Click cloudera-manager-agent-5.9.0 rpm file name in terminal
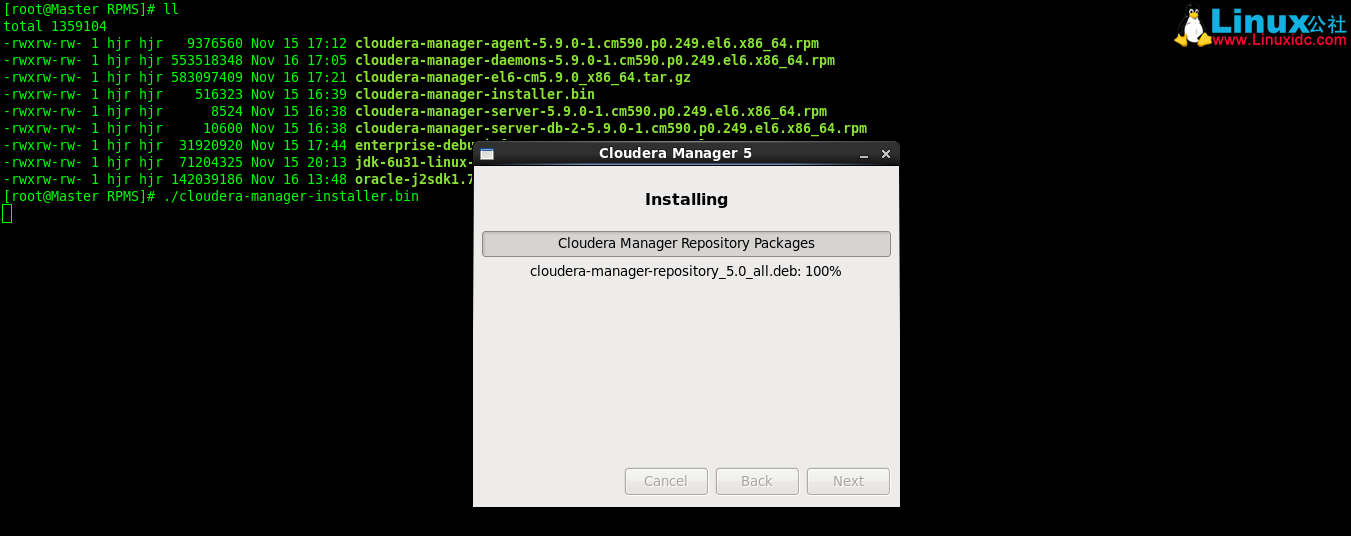Screen dimensions: 1351x536 coord(587,44)
